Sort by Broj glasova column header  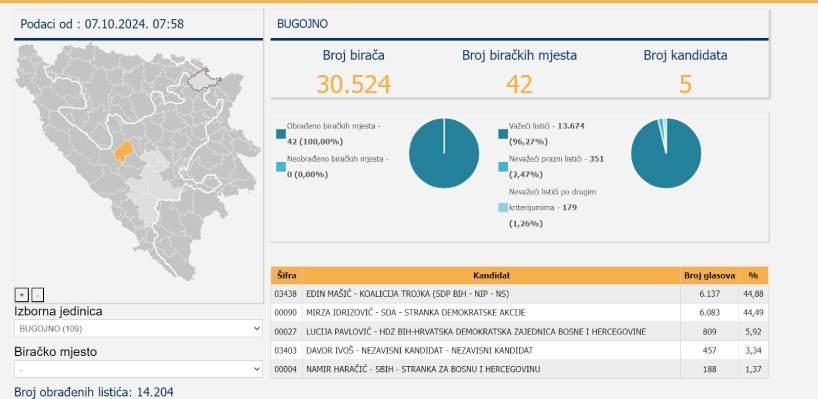click(x=709, y=275)
